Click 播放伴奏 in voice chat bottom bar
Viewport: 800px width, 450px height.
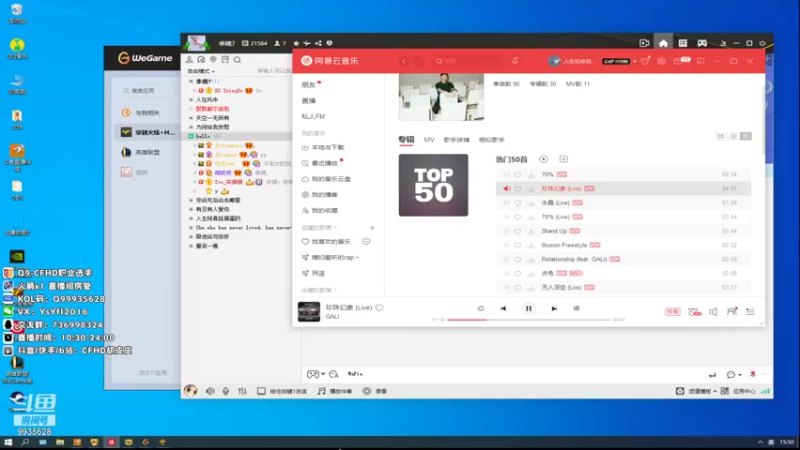click(x=334, y=391)
